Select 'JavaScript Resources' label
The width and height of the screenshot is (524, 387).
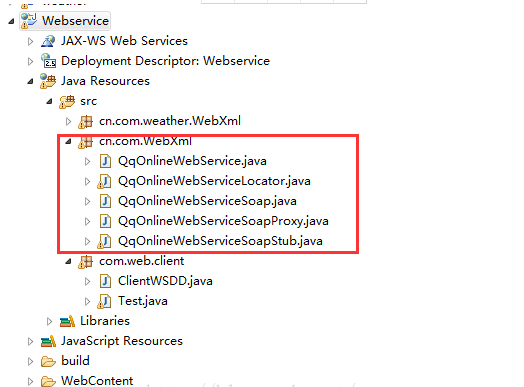point(122,341)
